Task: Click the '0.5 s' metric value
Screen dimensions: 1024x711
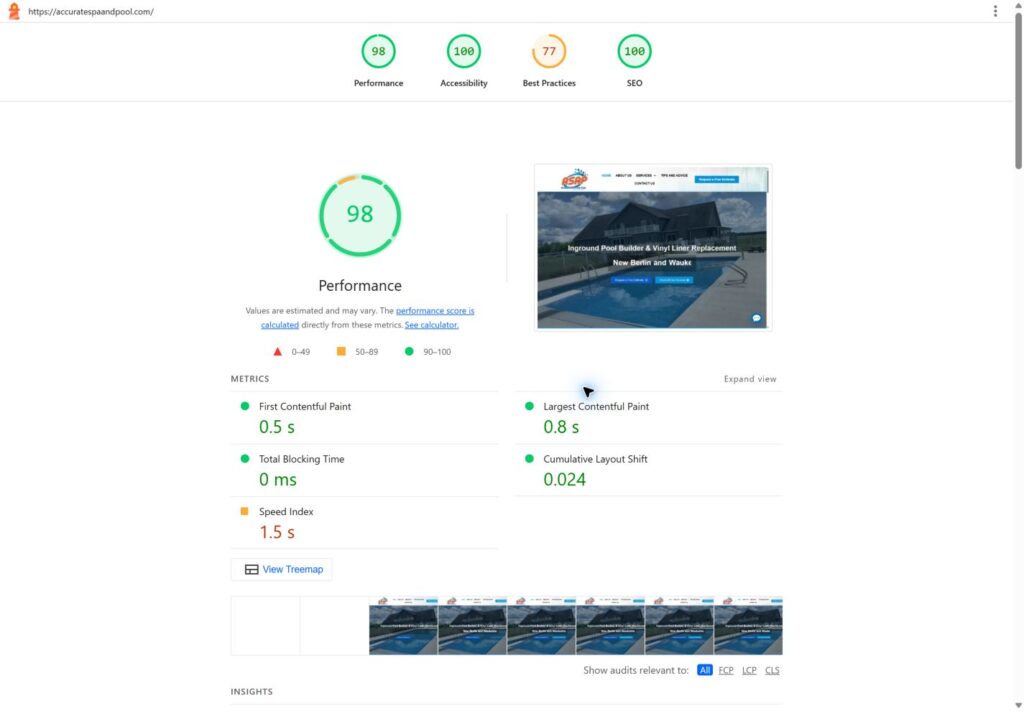Action: tap(277, 427)
